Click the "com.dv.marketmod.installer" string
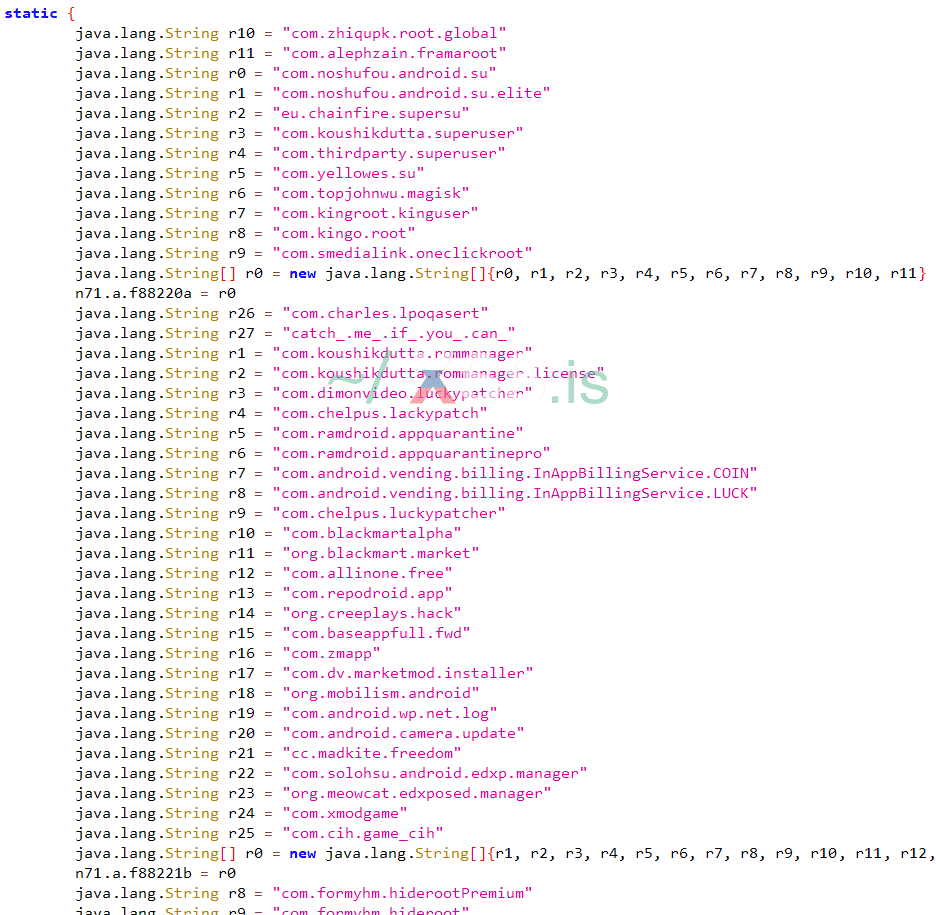 (x=408, y=673)
